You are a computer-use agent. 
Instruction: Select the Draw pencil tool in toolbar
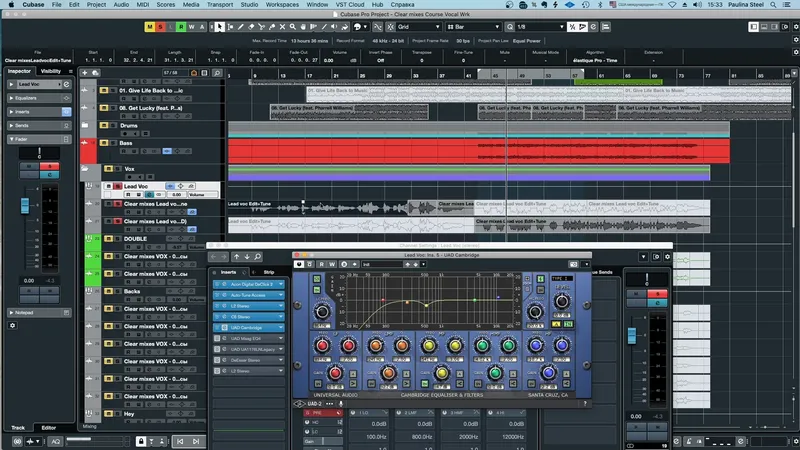click(x=241, y=27)
